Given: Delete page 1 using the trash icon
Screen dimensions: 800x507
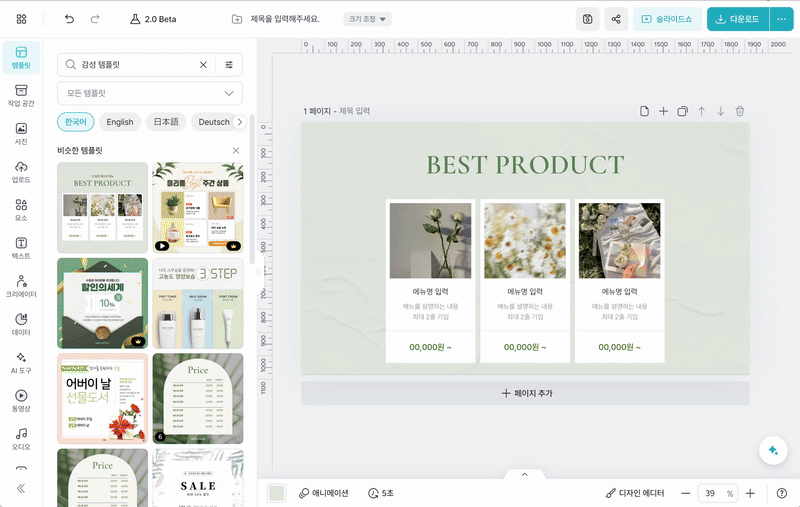Looking at the screenshot, I should click(740, 111).
